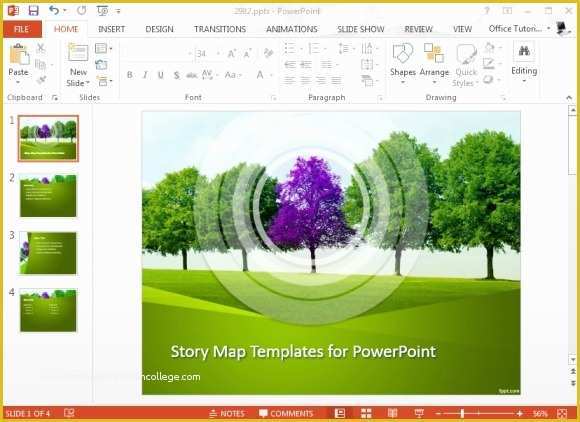Click the Redo/Repeat icon

[81, 11]
